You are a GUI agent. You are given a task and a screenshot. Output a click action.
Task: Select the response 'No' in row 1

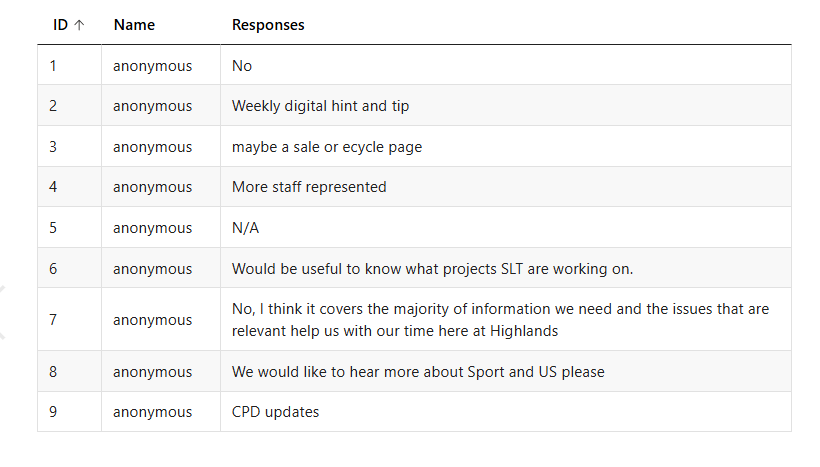(242, 66)
